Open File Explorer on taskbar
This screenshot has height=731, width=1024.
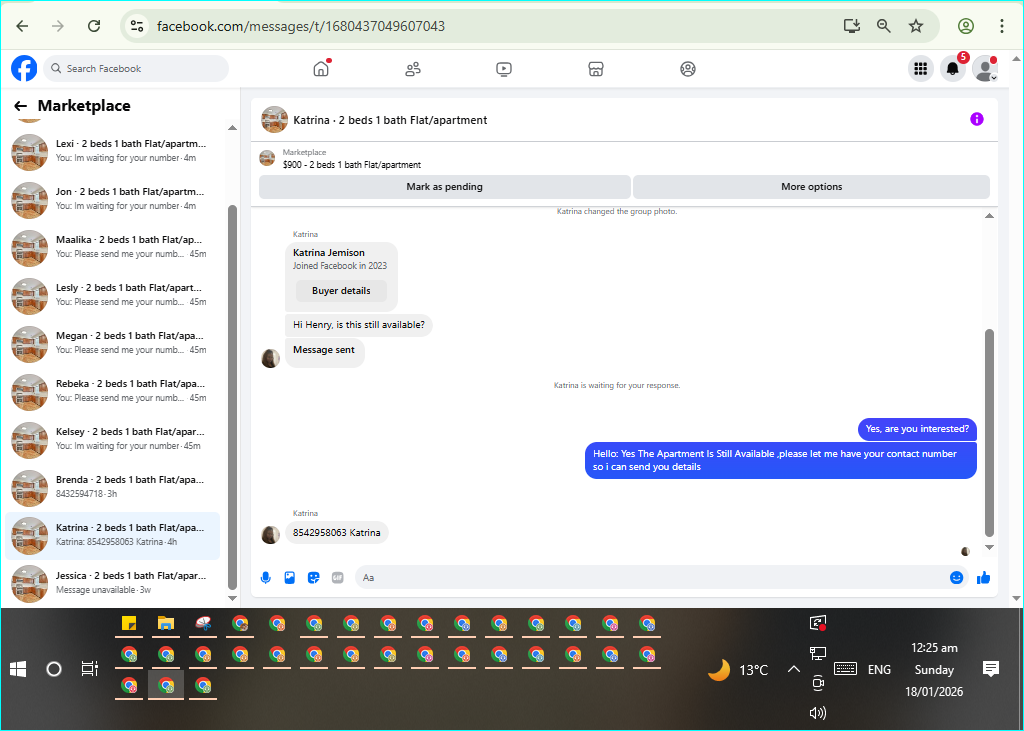coord(166,624)
